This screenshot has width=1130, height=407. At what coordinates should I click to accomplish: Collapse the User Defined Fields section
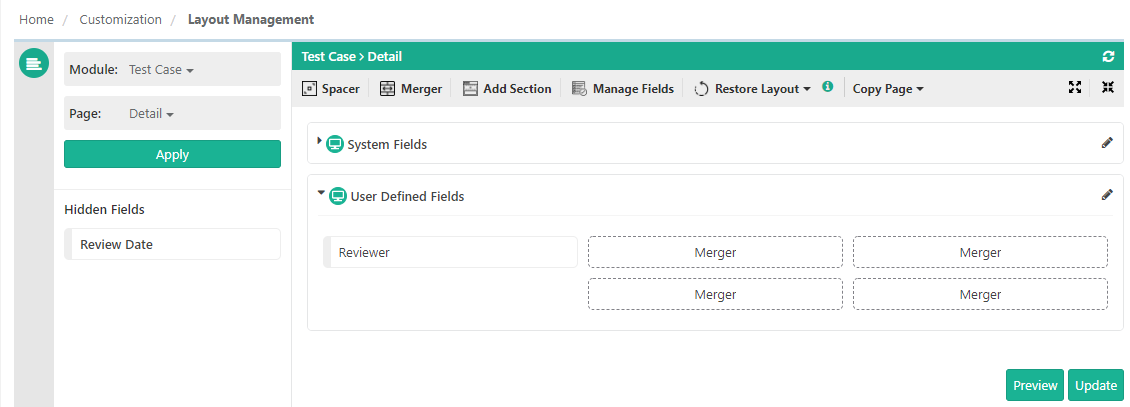point(321,194)
